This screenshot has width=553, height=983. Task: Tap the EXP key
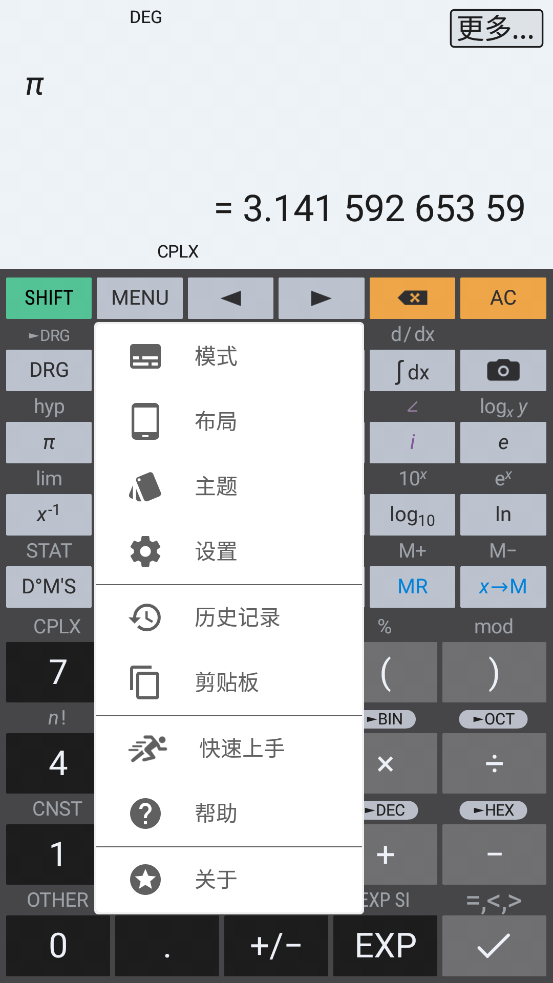point(385,945)
